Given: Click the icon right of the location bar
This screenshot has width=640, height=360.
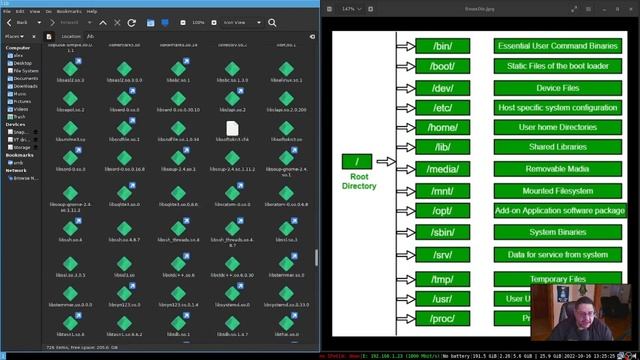Looking at the screenshot, I should [x=312, y=36].
